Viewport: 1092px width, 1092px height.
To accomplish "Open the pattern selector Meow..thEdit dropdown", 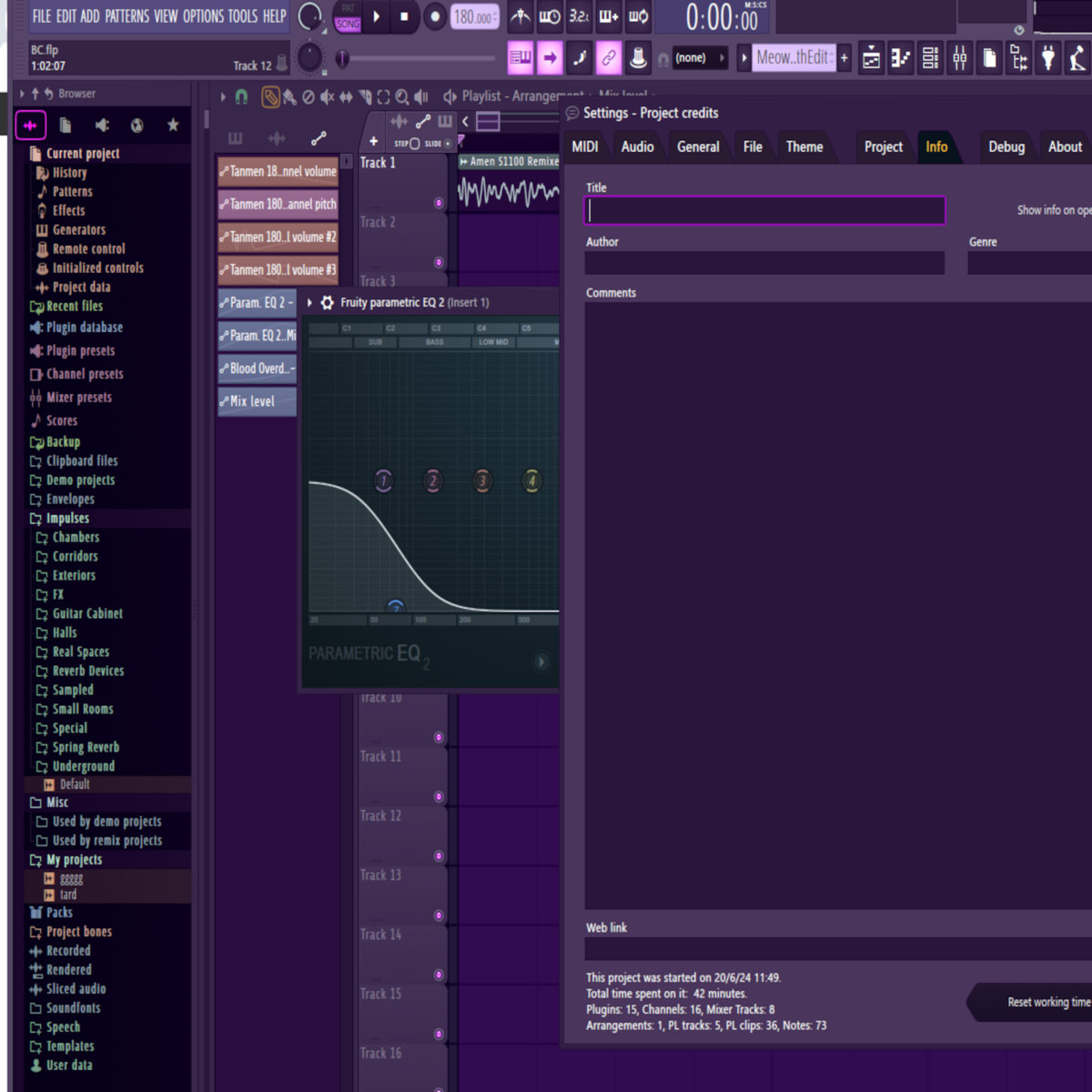I will click(794, 57).
